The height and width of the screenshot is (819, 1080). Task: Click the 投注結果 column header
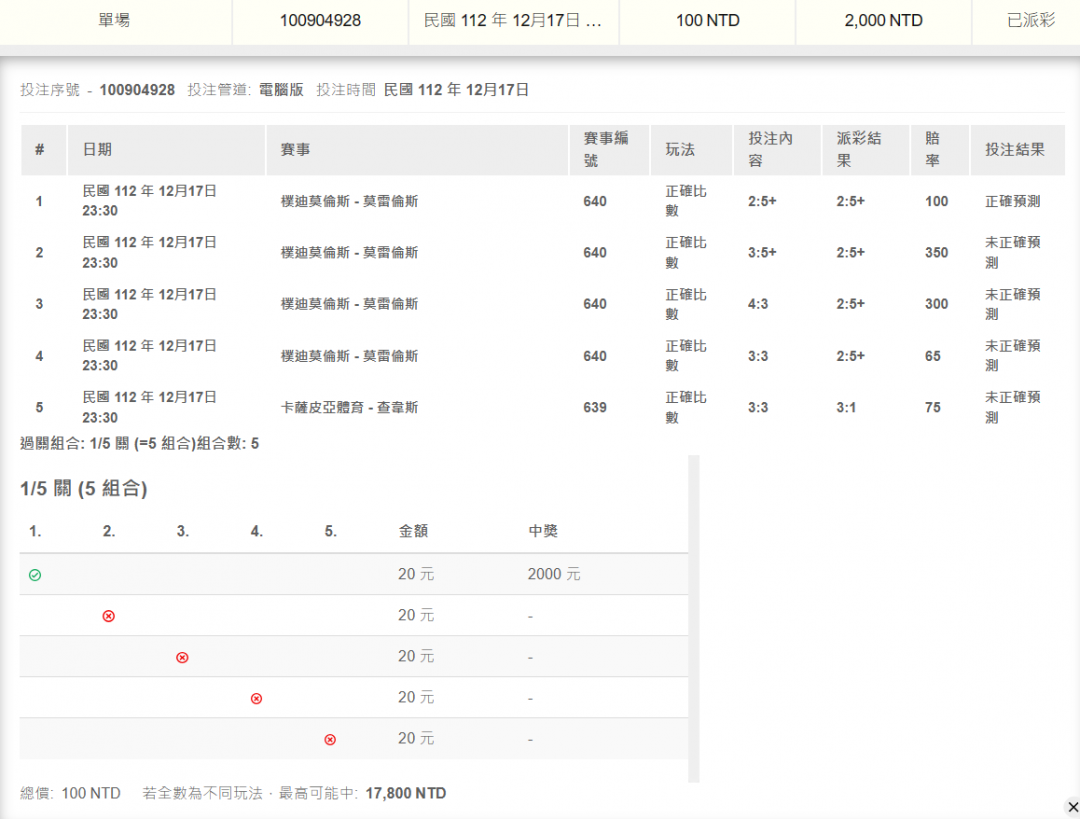click(1014, 150)
